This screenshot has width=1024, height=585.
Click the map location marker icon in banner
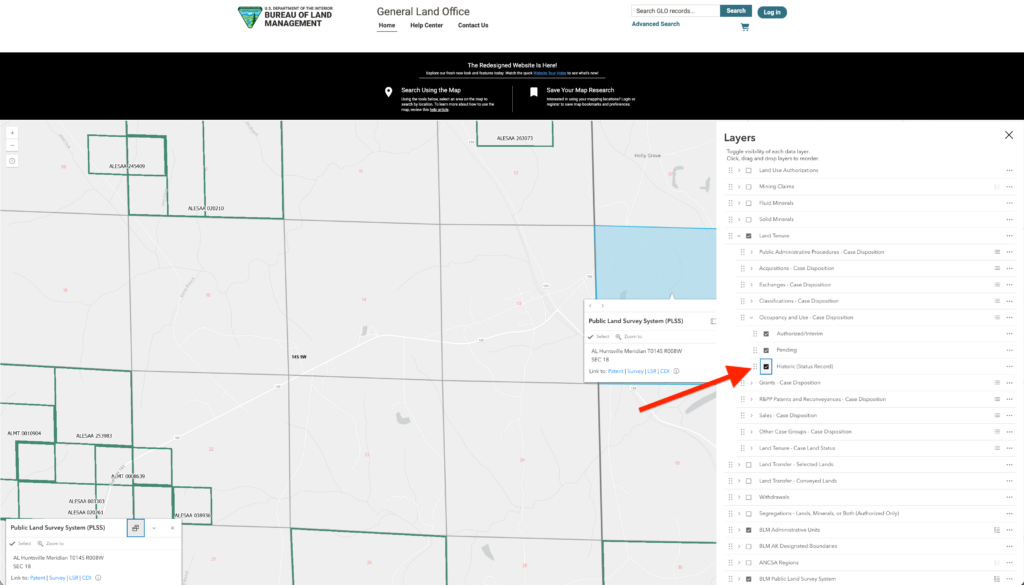click(x=389, y=92)
